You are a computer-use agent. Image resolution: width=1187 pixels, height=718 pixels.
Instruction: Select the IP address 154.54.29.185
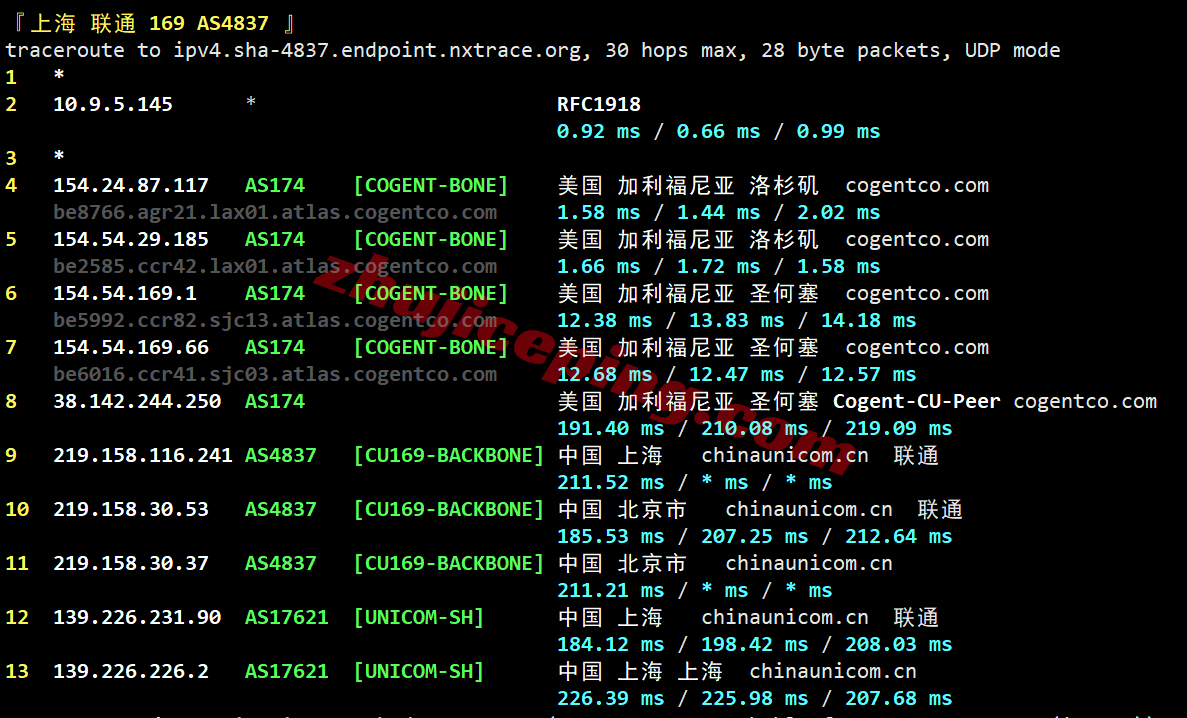131,239
